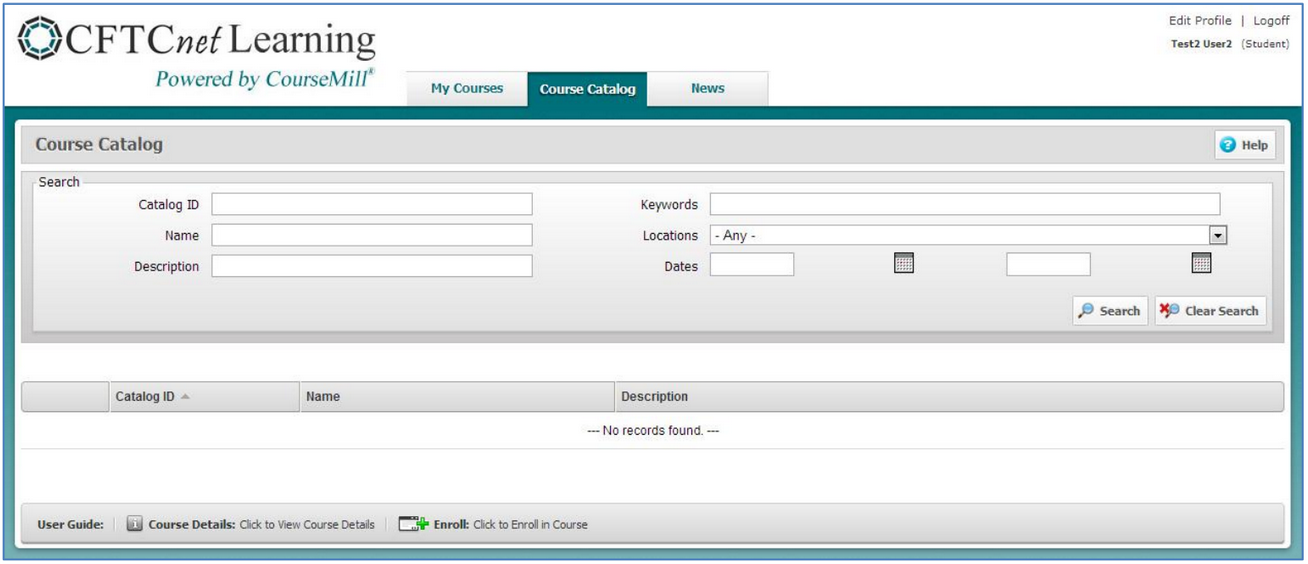Open the News tab
This screenshot has height=564, width=1308.
tap(707, 88)
